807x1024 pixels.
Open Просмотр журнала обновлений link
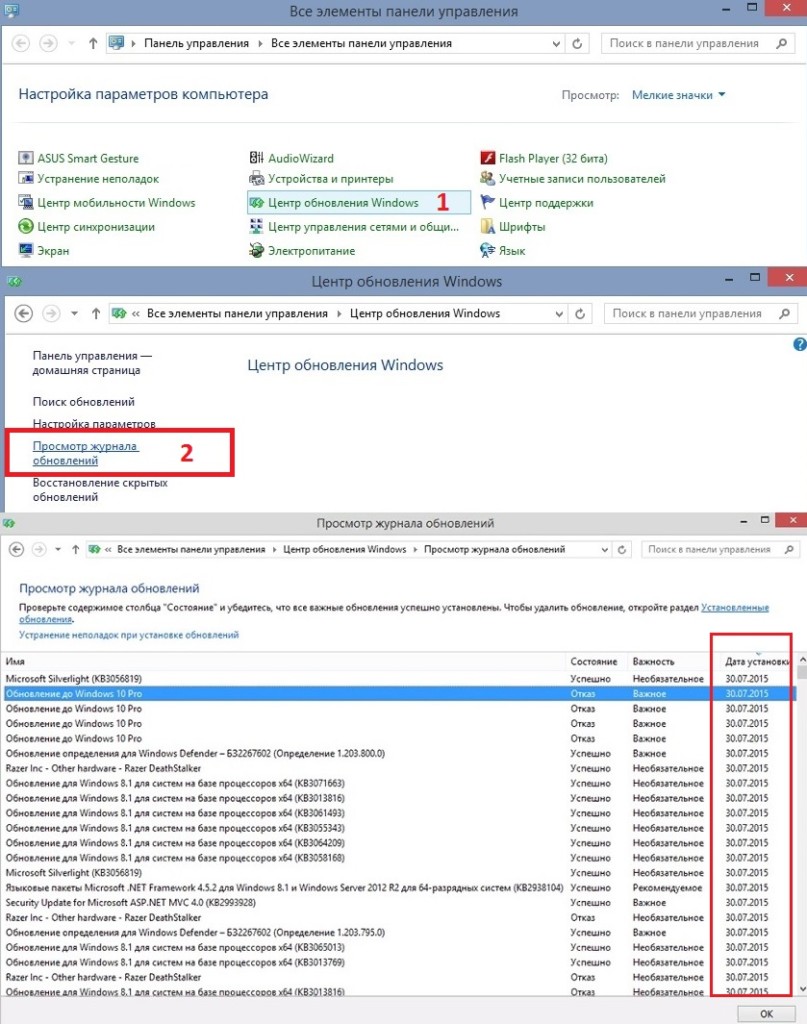click(x=85, y=453)
